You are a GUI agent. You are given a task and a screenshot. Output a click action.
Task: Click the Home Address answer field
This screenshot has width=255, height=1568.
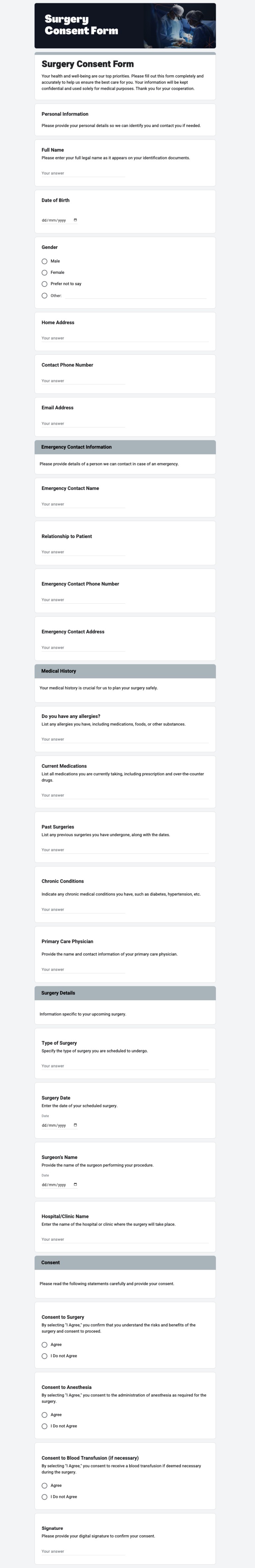pyautogui.click(x=82, y=338)
